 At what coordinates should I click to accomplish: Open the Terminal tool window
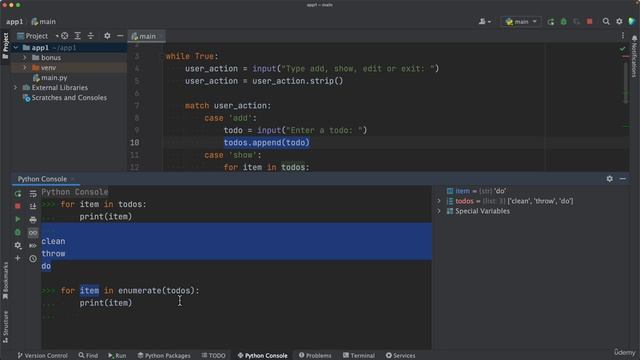click(x=359, y=356)
